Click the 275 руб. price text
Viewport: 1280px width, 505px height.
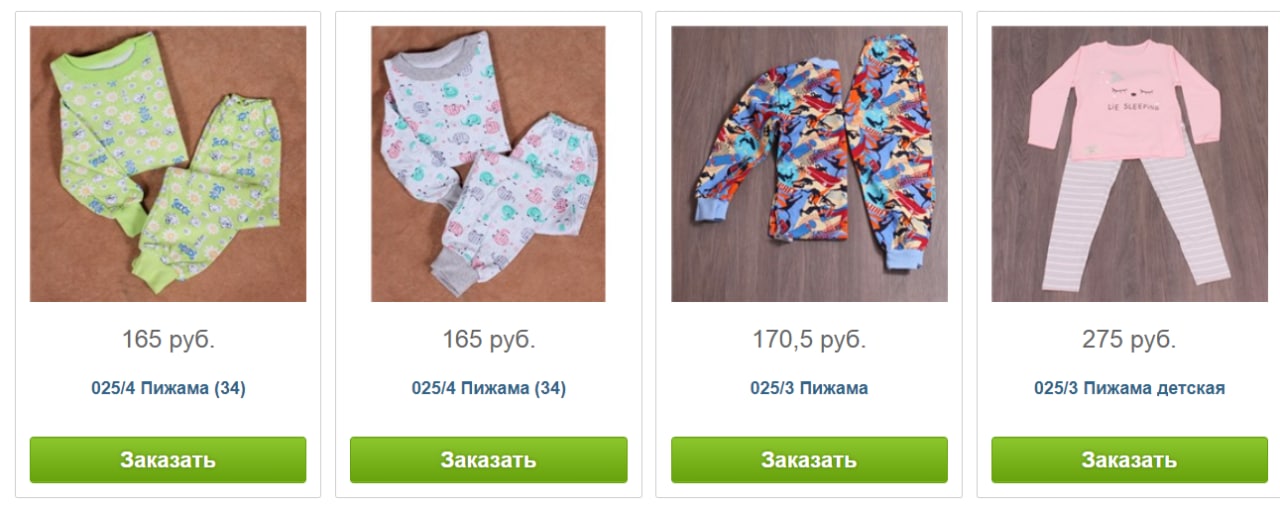(1129, 339)
